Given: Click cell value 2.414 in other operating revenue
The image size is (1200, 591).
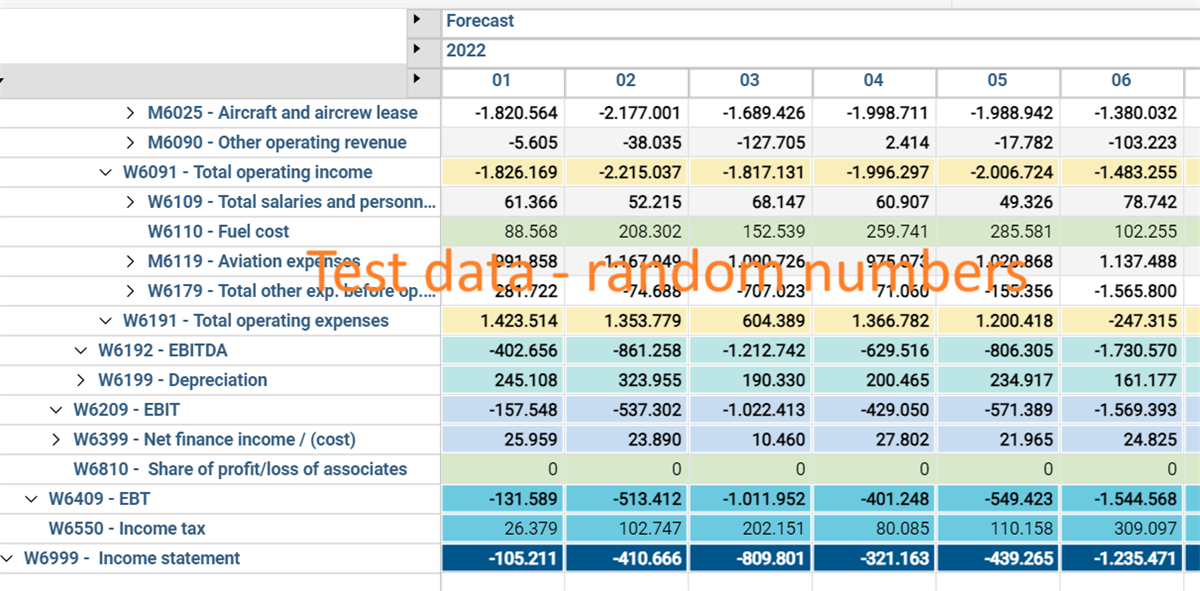Looking at the screenshot, I should coord(875,143).
